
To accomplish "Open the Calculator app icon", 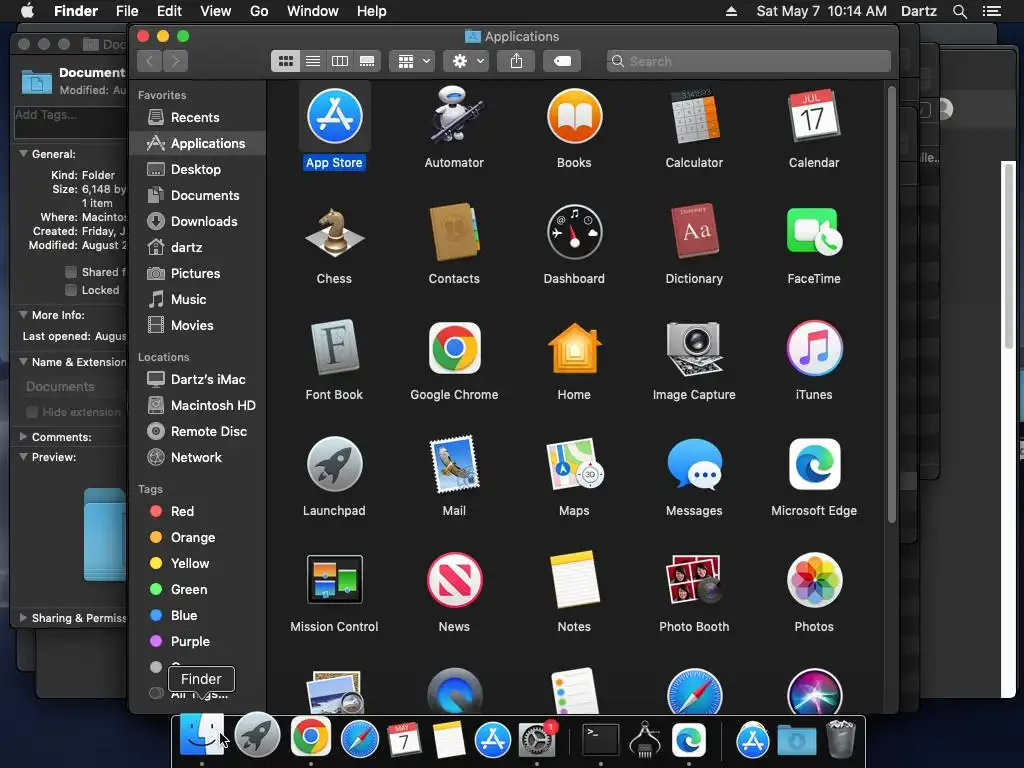I will pyautogui.click(x=694, y=116).
